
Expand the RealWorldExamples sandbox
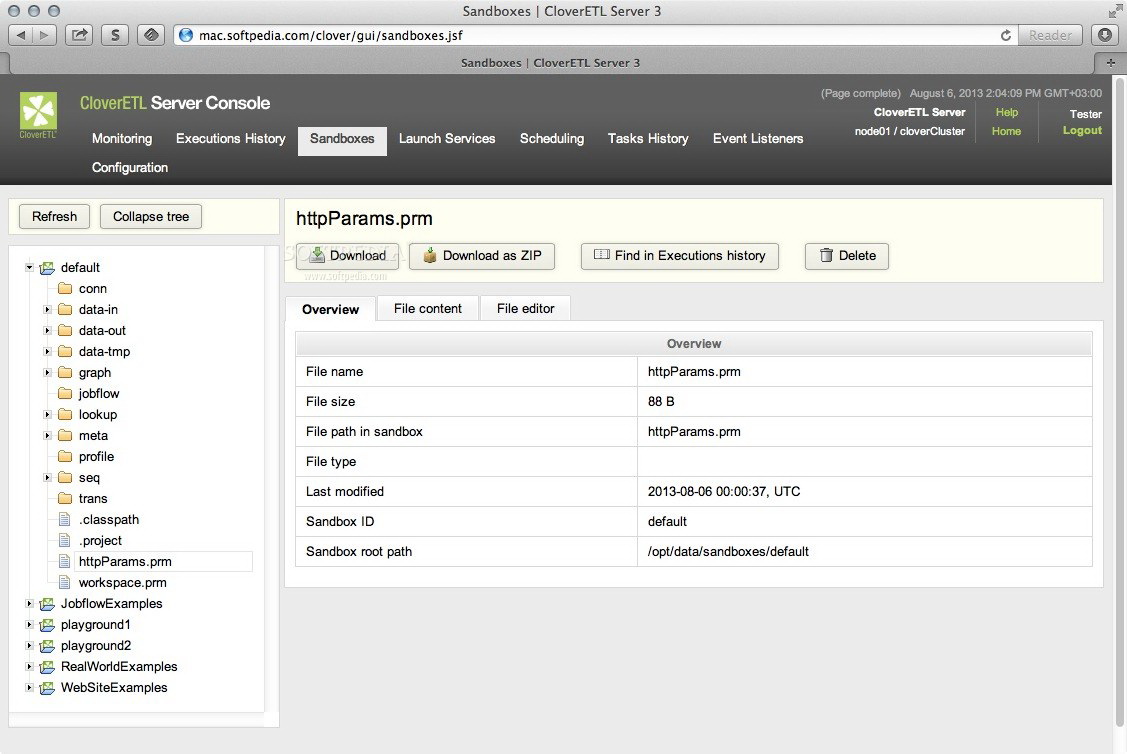coord(29,666)
